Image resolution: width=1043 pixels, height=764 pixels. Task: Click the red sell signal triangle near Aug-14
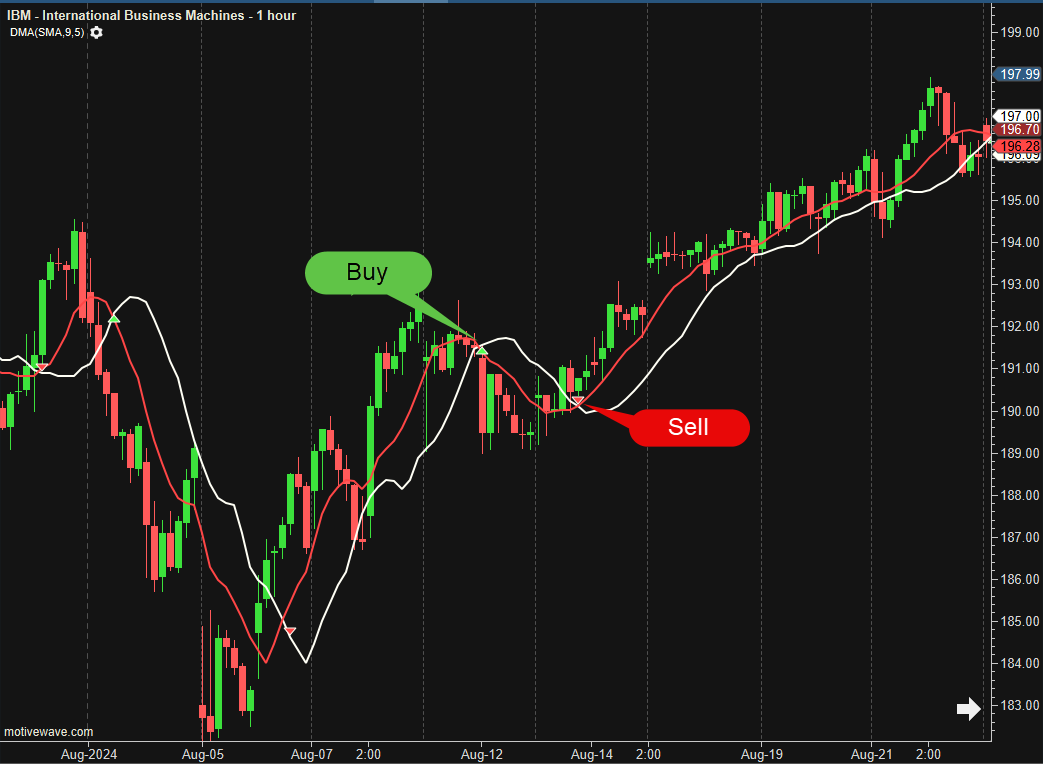click(577, 401)
